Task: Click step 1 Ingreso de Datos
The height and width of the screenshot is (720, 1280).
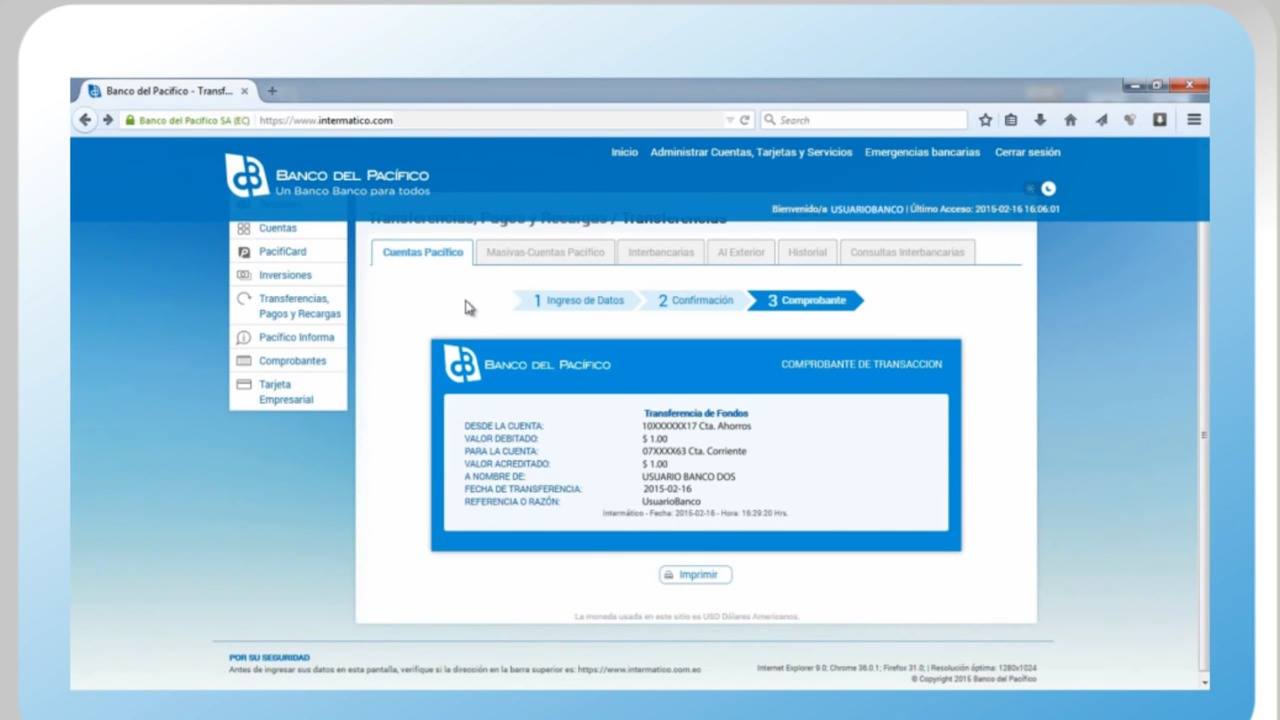Action: tap(578, 300)
